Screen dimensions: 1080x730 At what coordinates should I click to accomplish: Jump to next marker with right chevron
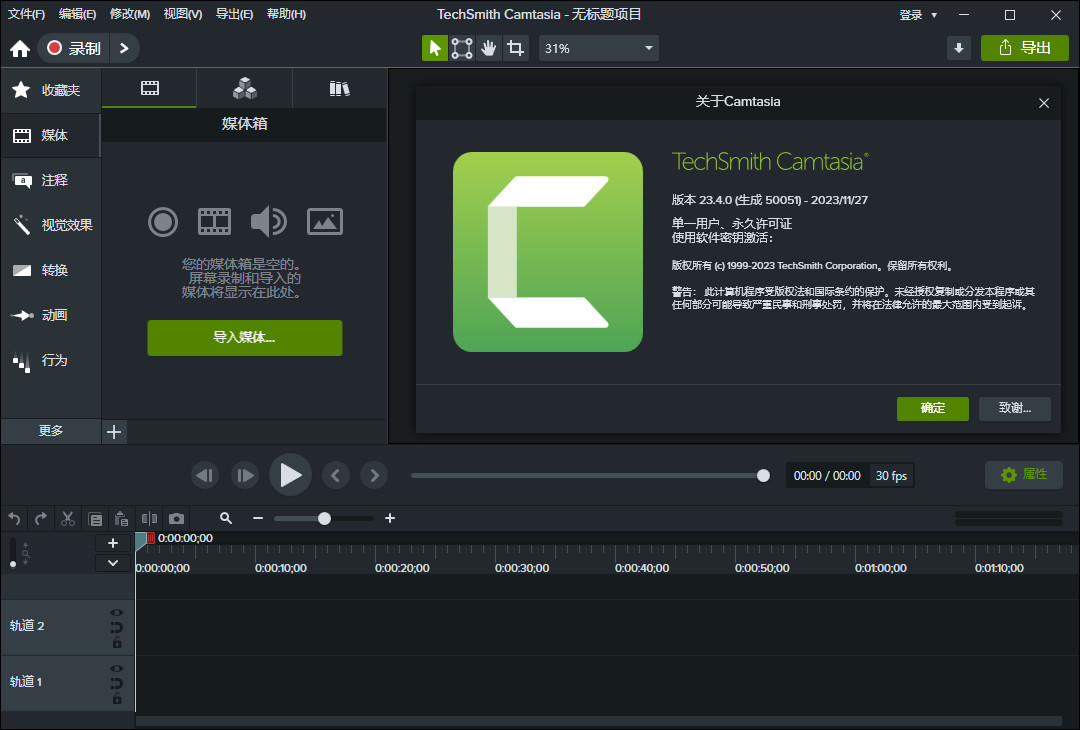374,475
